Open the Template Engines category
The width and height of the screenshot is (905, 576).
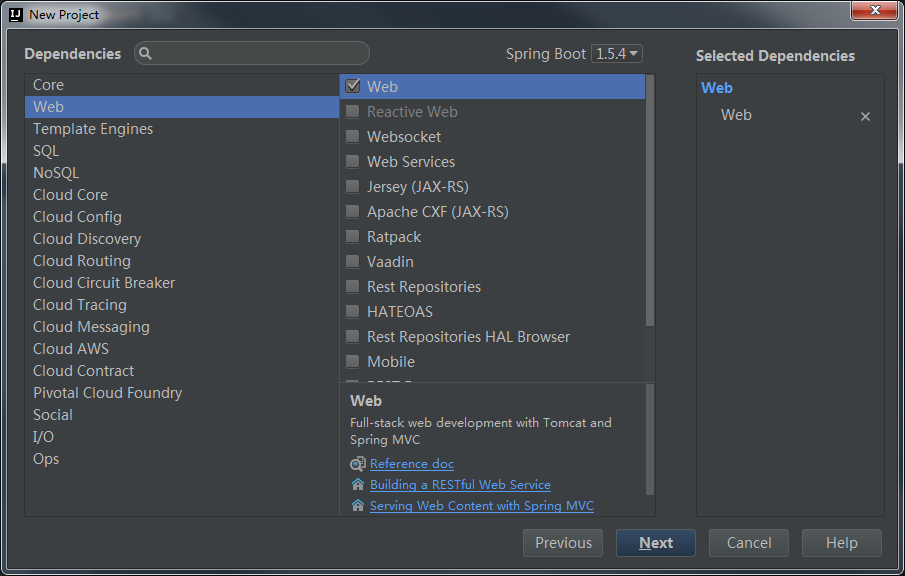[182, 129]
